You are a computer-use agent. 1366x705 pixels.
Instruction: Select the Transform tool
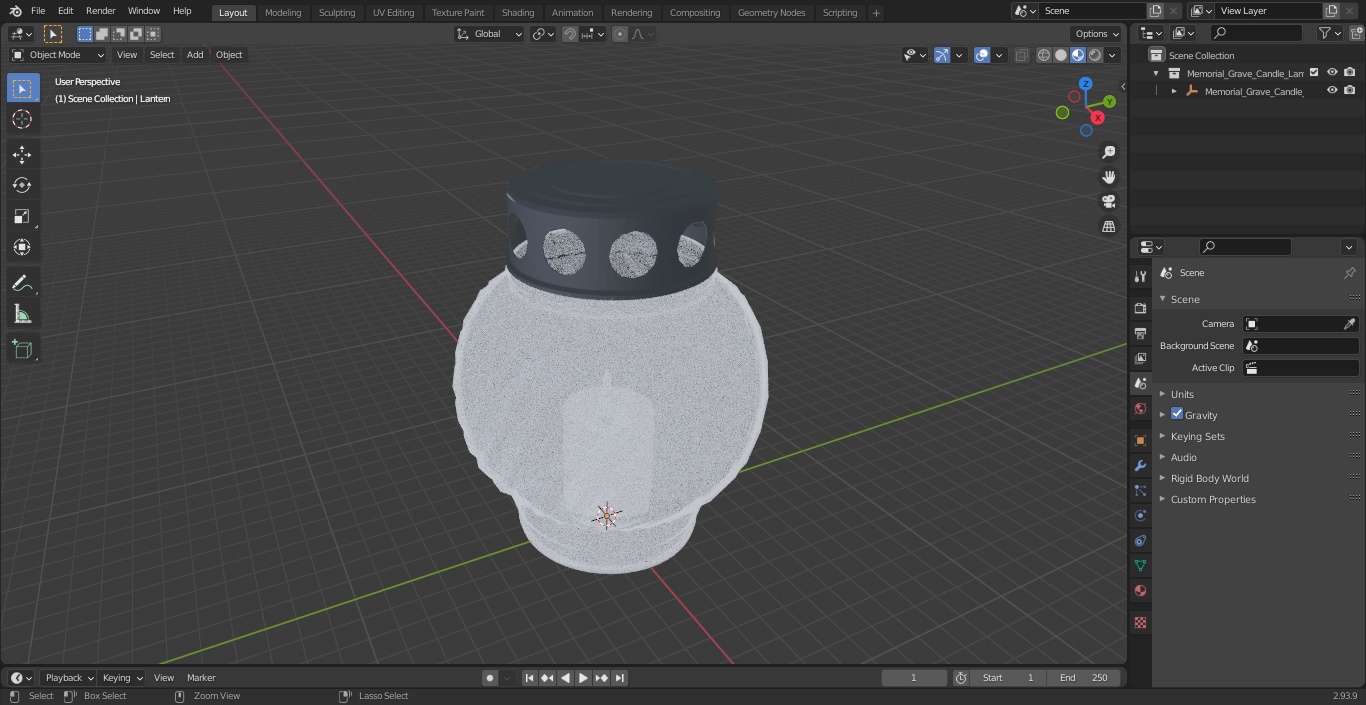click(22, 247)
